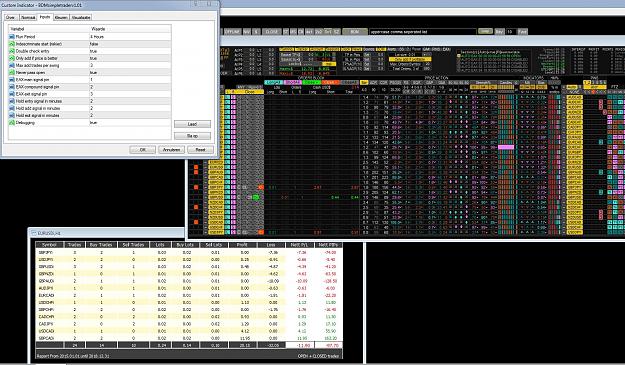The width and height of the screenshot is (625, 365).
Task: Click the Buy button on dashboard toolbar
Action: 499,31
